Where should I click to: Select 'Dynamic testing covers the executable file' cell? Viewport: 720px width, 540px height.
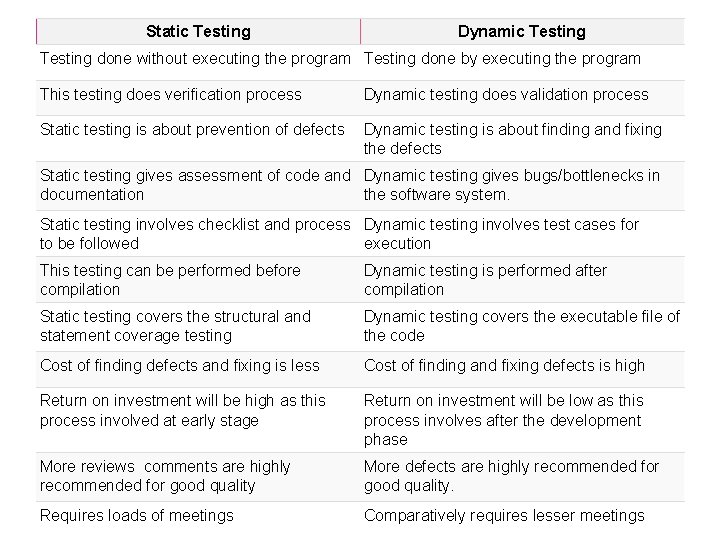click(522, 327)
